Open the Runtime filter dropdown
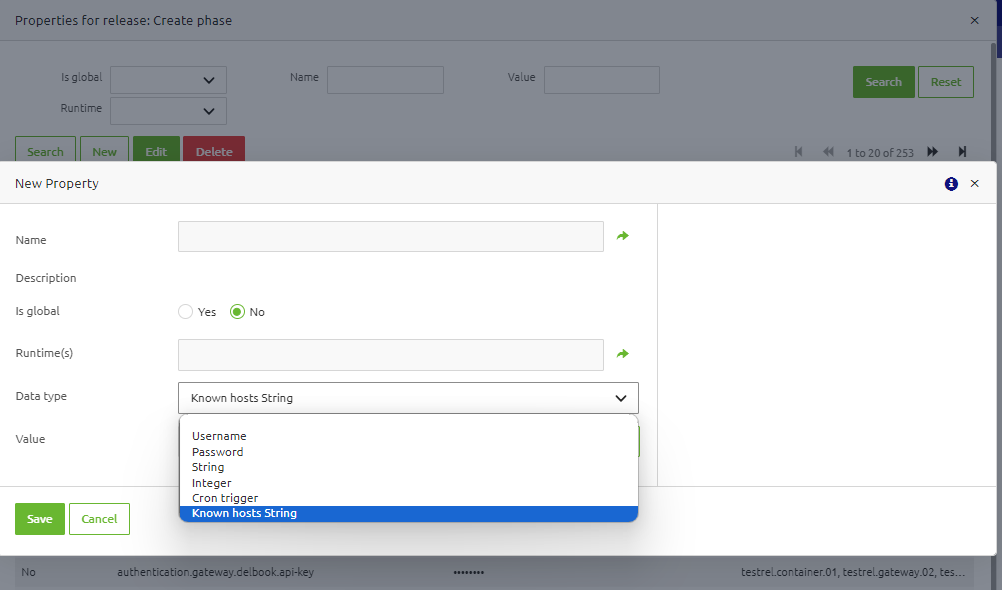The width and height of the screenshot is (1002, 590). pyautogui.click(x=168, y=111)
